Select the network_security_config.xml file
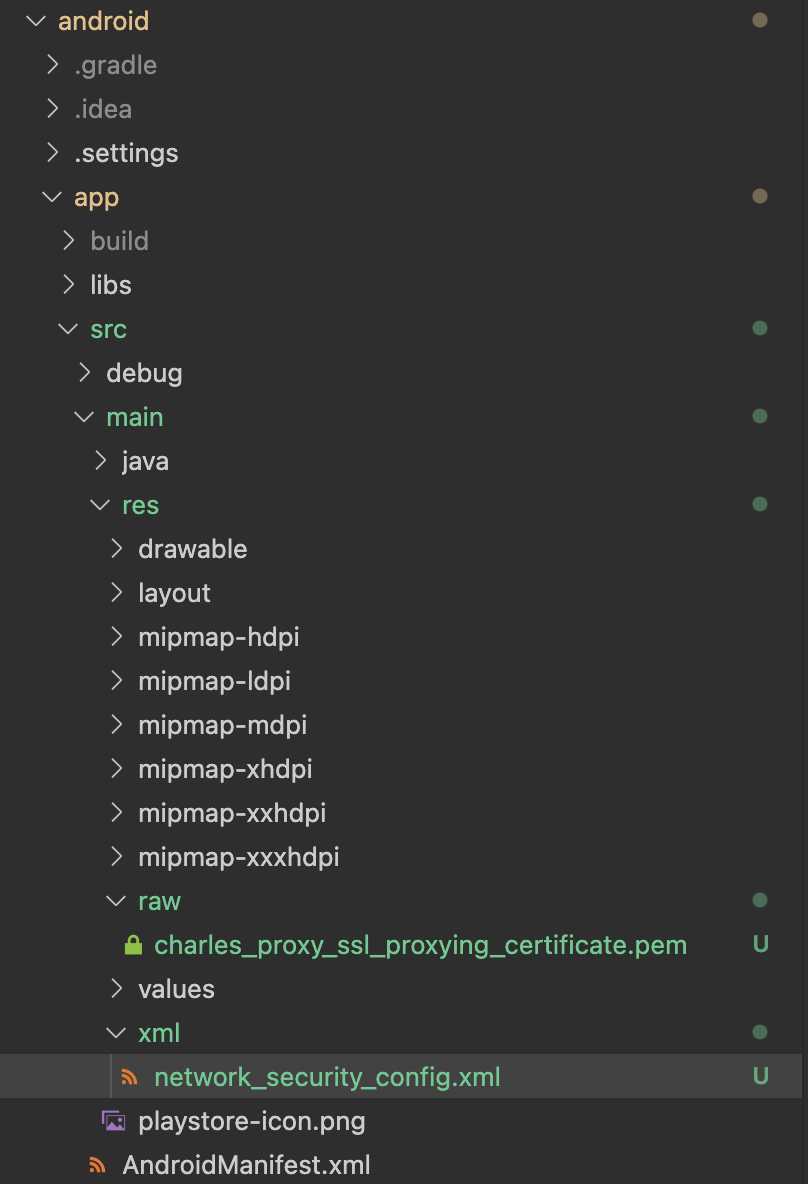This screenshot has width=808, height=1184. pyautogui.click(x=327, y=1077)
